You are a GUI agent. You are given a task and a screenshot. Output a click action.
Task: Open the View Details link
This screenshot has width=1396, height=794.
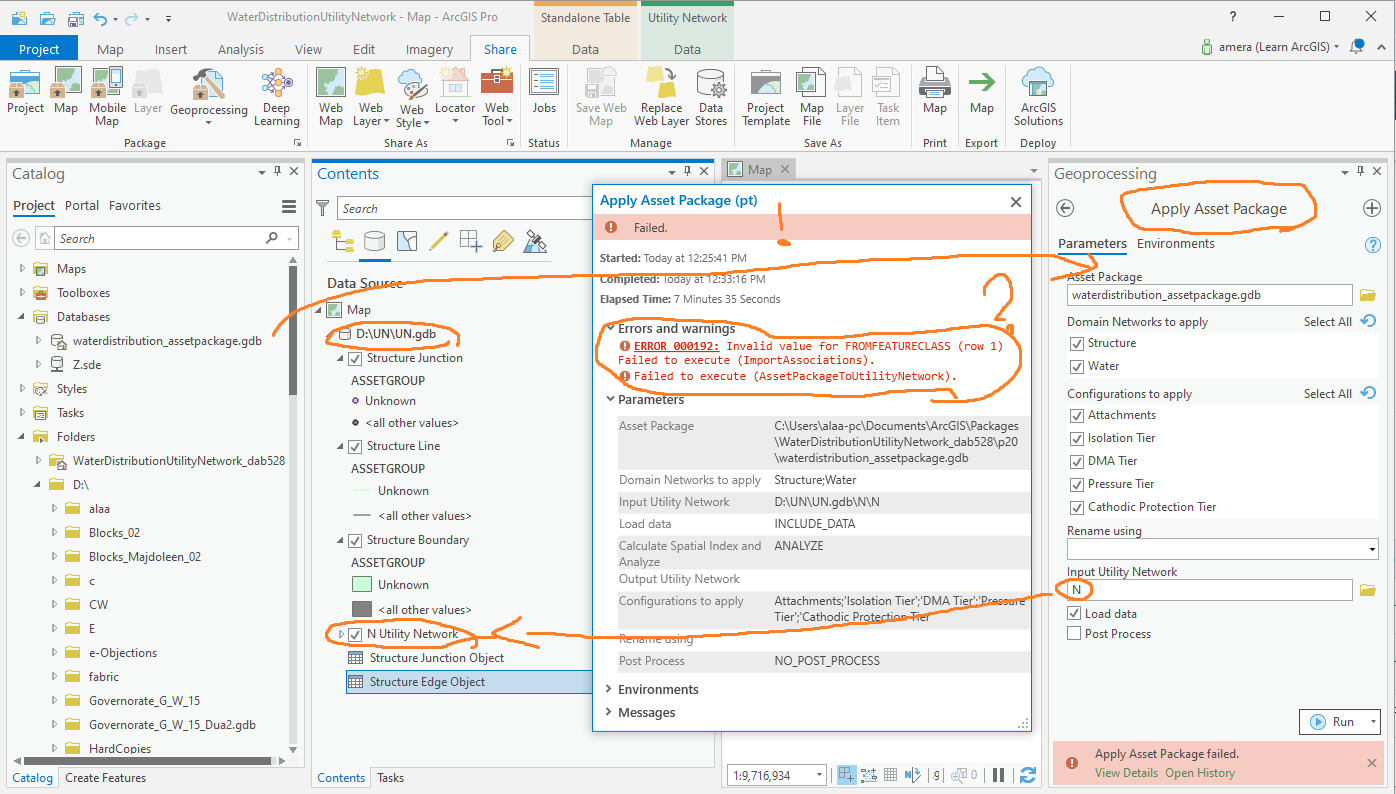coord(1126,773)
